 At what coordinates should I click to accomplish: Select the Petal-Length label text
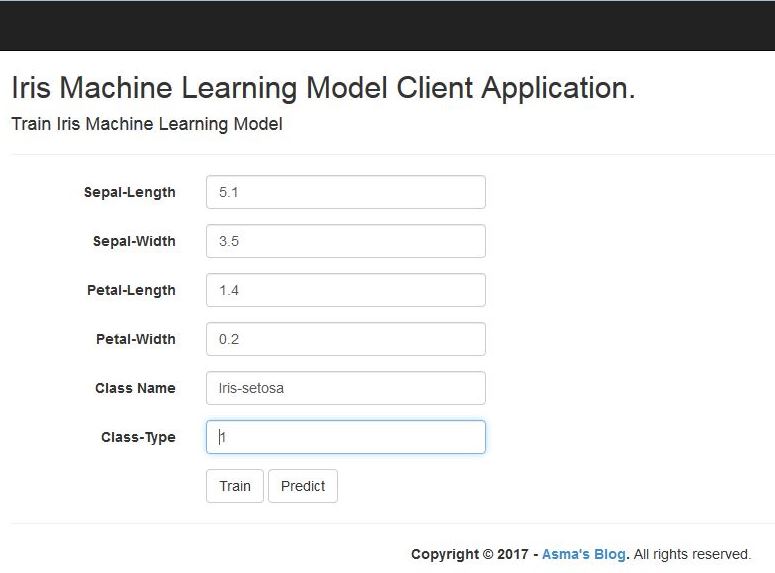tap(131, 290)
